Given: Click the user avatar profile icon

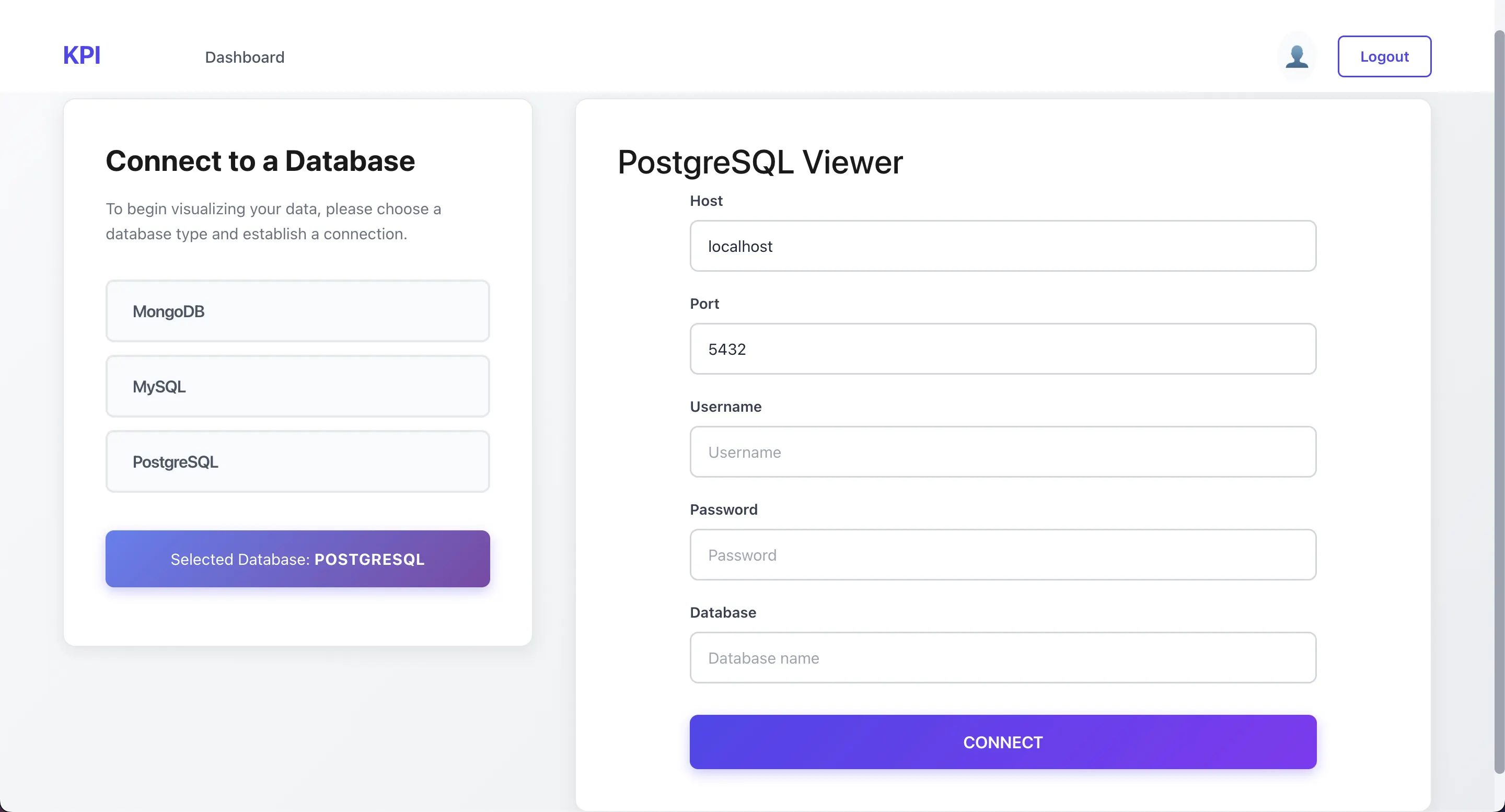Looking at the screenshot, I should (1296, 56).
